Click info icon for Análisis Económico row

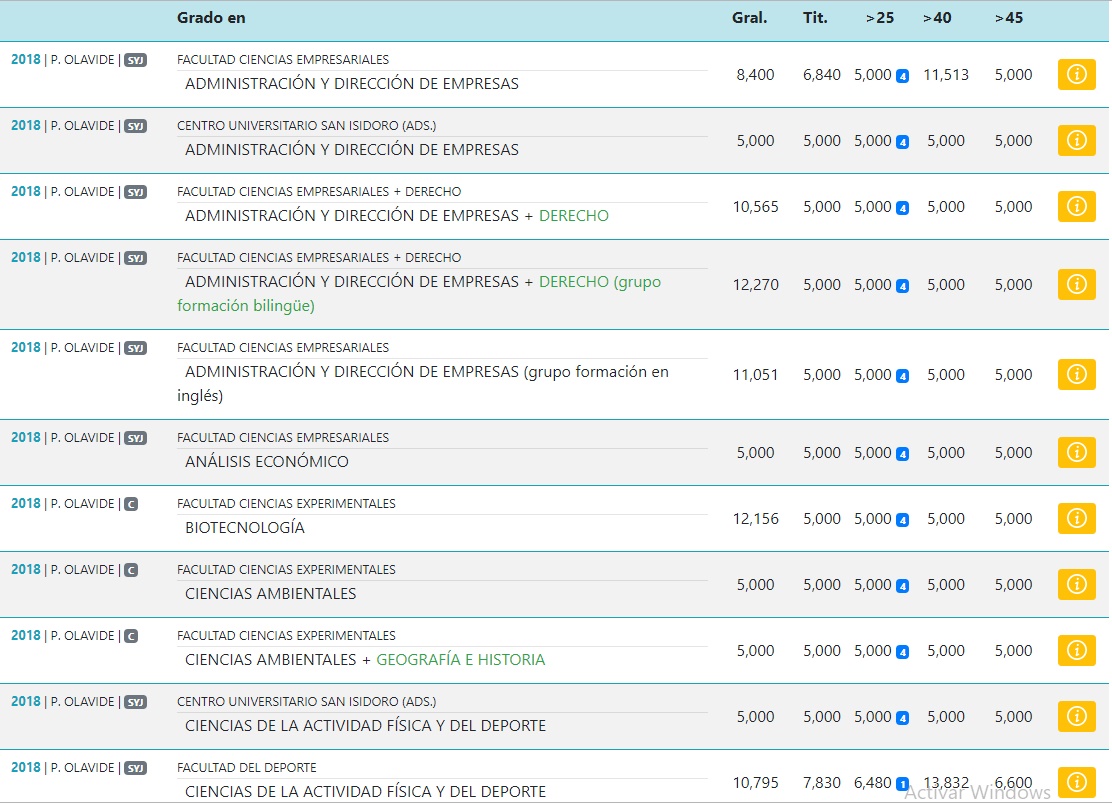pyautogui.click(x=1076, y=452)
